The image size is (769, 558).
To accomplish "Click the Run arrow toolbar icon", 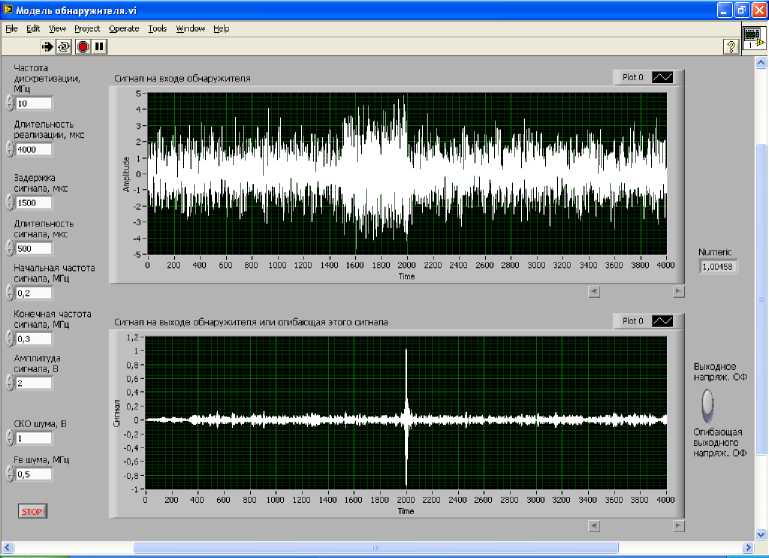I will point(47,46).
